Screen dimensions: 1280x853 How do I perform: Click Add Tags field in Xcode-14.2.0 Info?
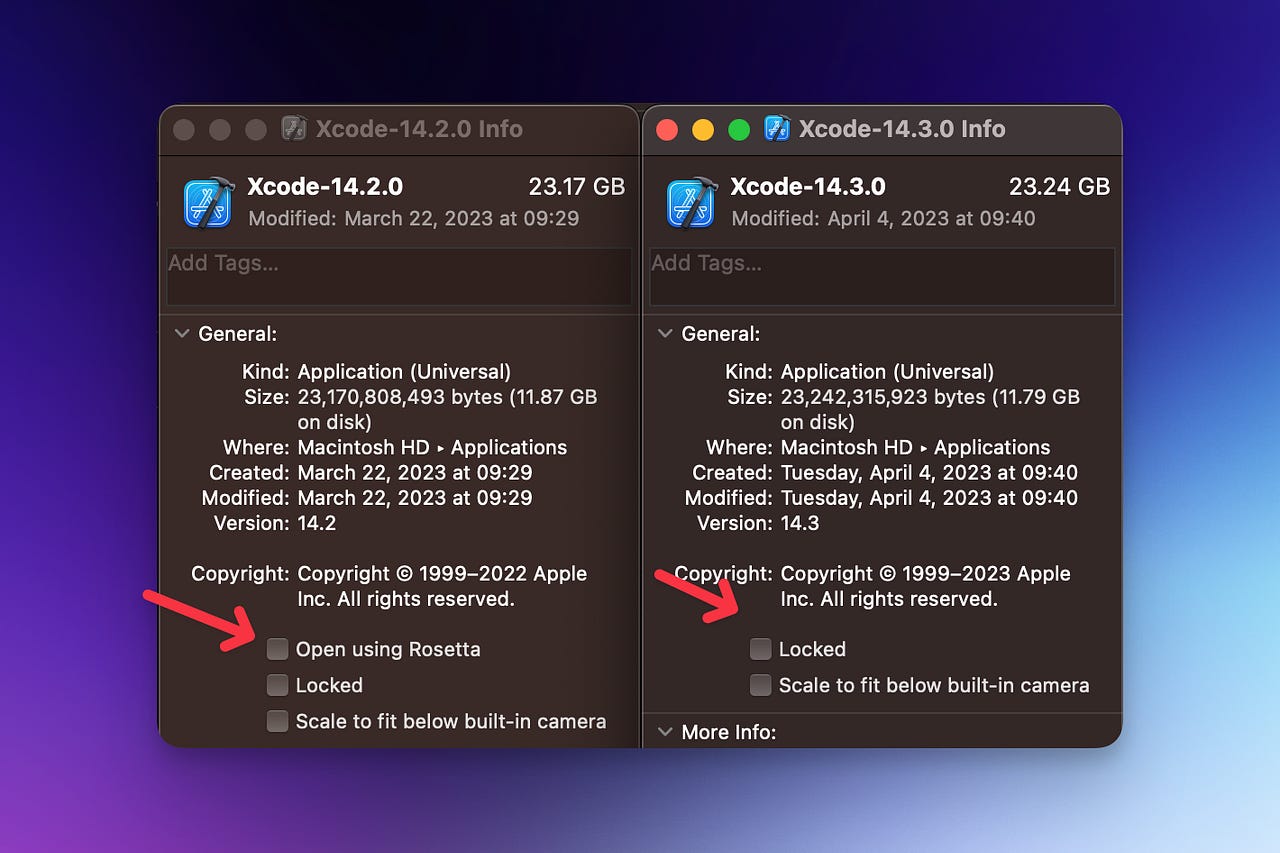click(x=399, y=276)
